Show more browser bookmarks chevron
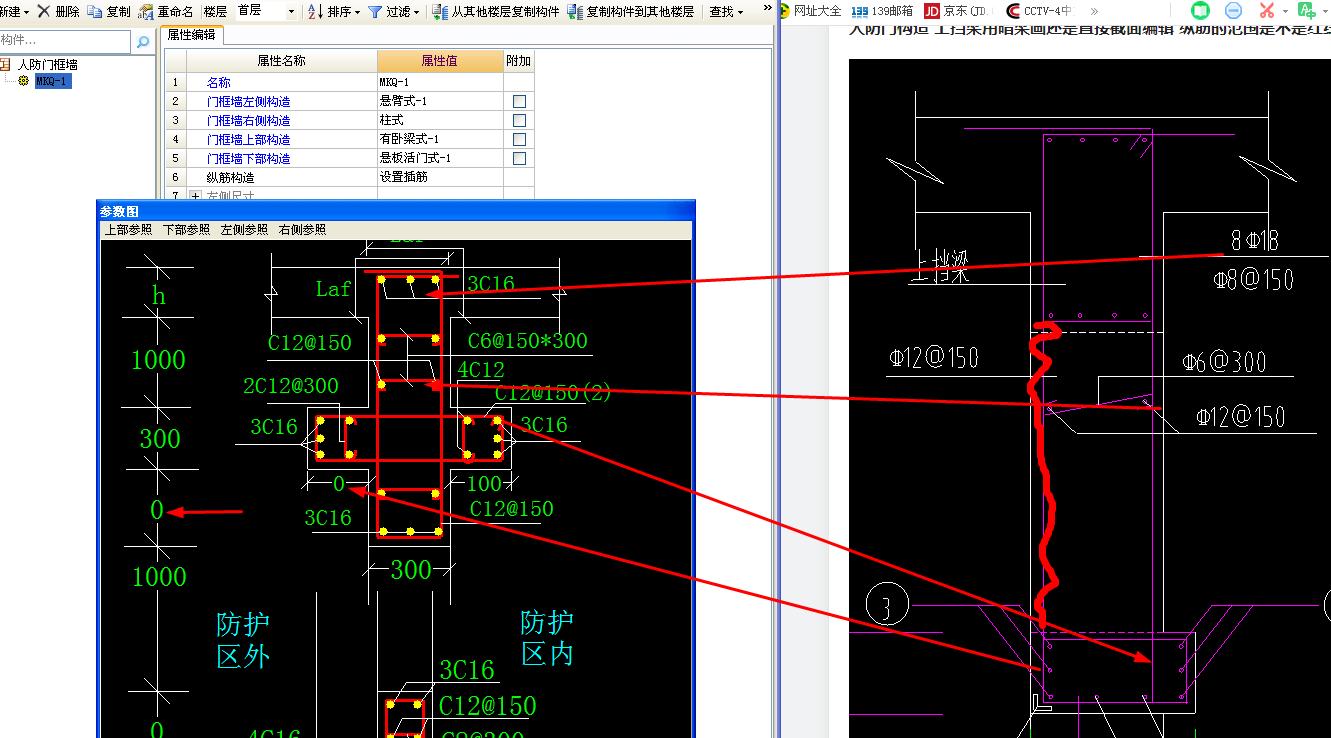The image size is (1331, 738). click(x=1093, y=11)
